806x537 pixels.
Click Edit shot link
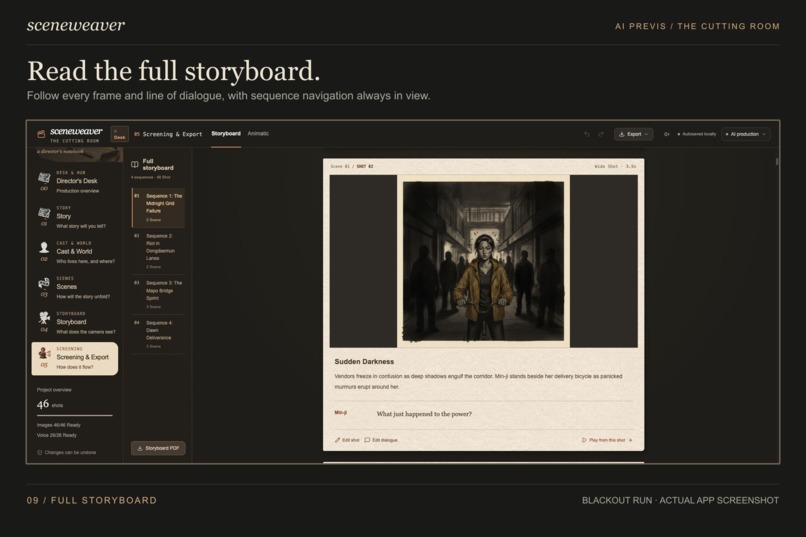pyautogui.click(x=347, y=440)
